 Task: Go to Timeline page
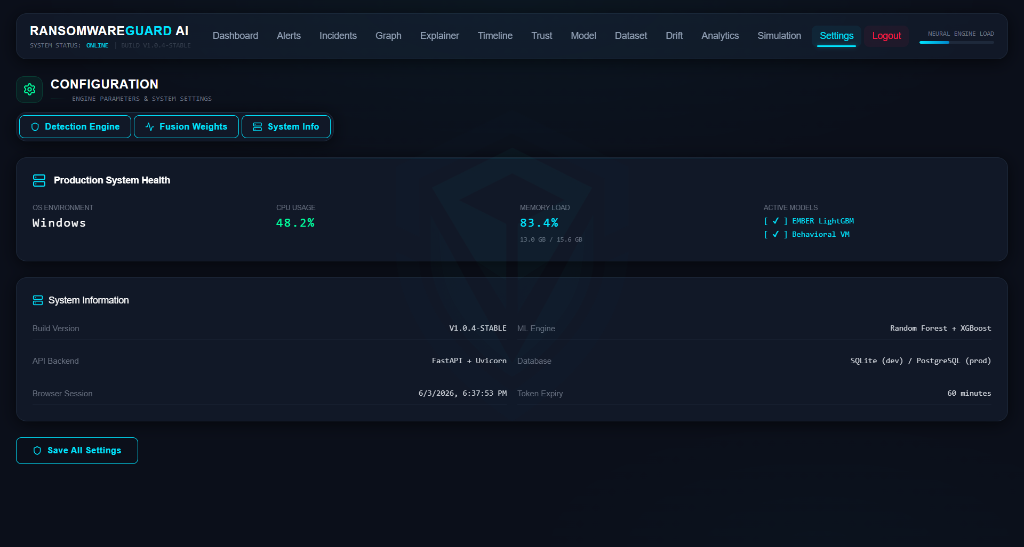click(x=495, y=36)
